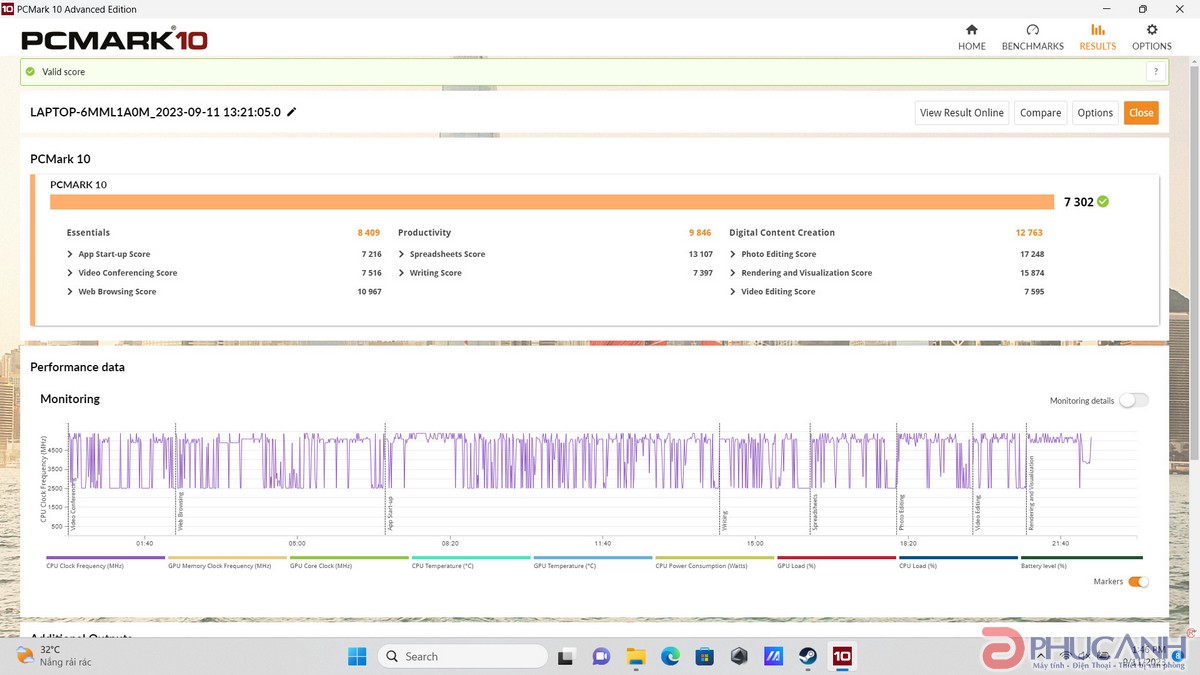Screen dimensions: 1200x675
Task: Click the Photo Editing marker on the chart
Action: (901, 511)
